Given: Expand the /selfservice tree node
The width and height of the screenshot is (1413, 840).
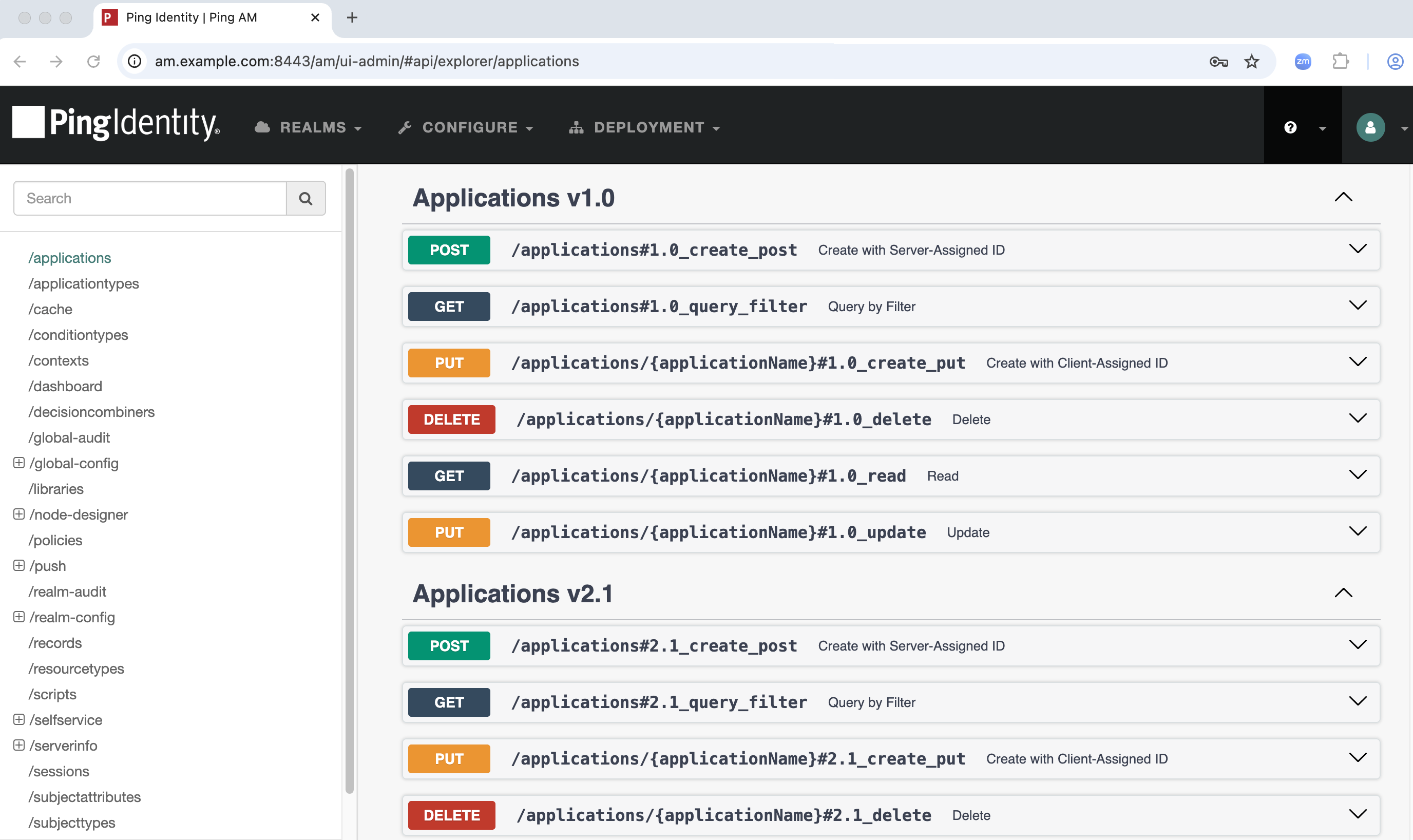Looking at the screenshot, I should coord(18,719).
